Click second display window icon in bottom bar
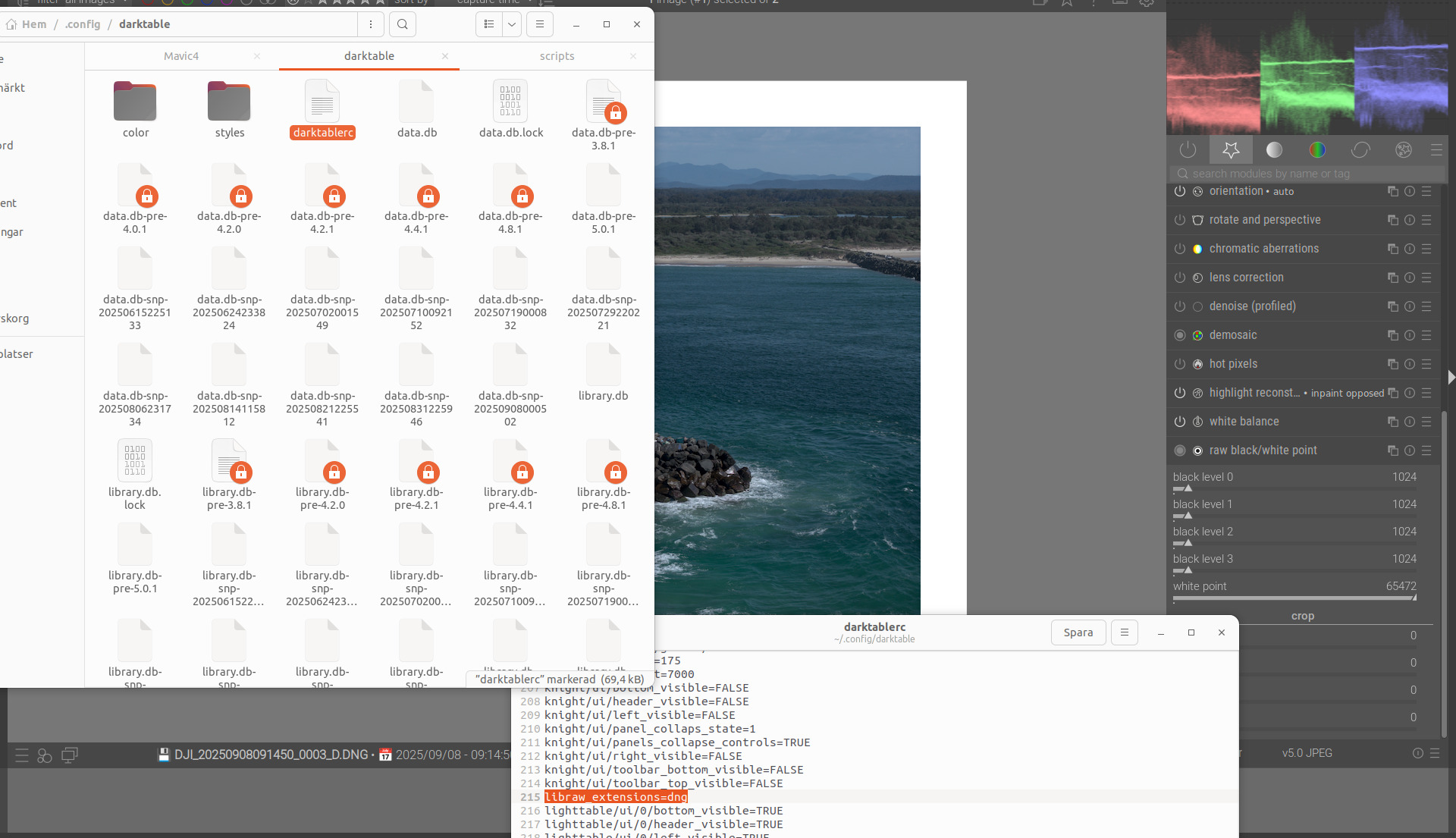The height and width of the screenshot is (838, 1456). click(x=70, y=755)
